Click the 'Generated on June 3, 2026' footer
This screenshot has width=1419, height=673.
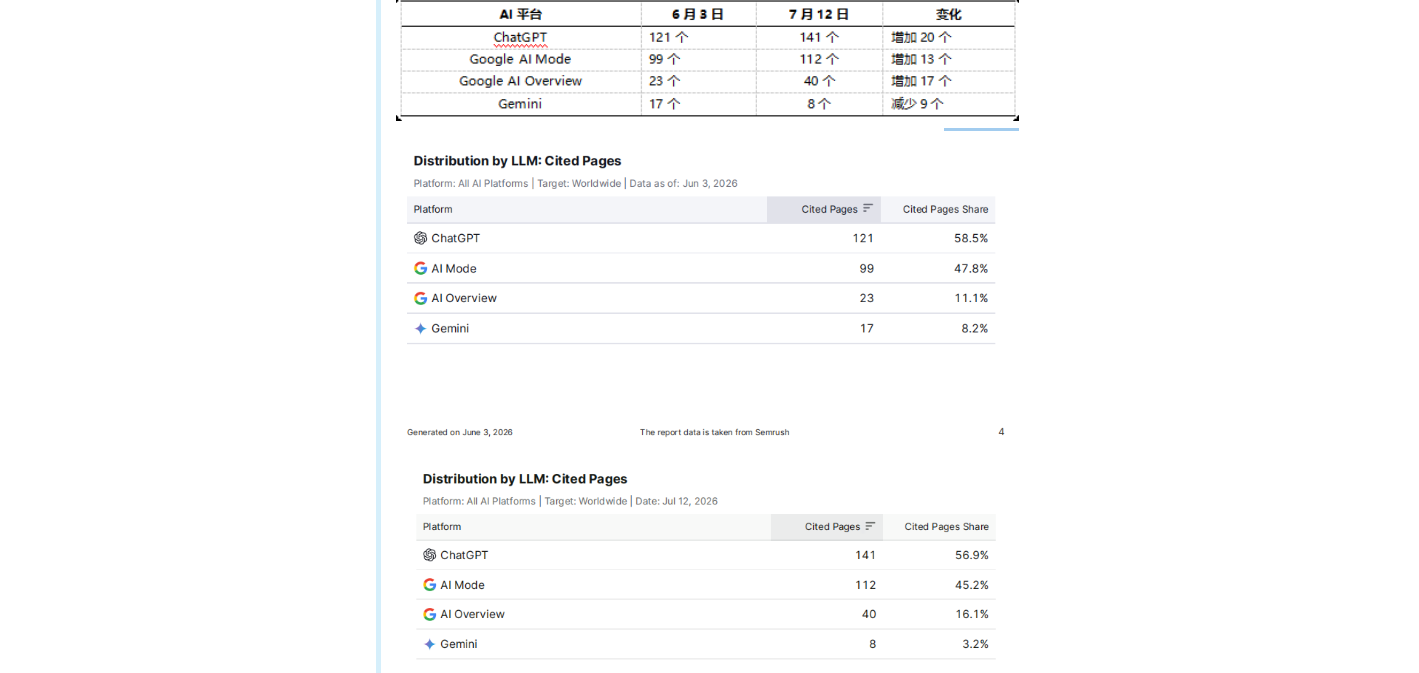tap(460, 432)
